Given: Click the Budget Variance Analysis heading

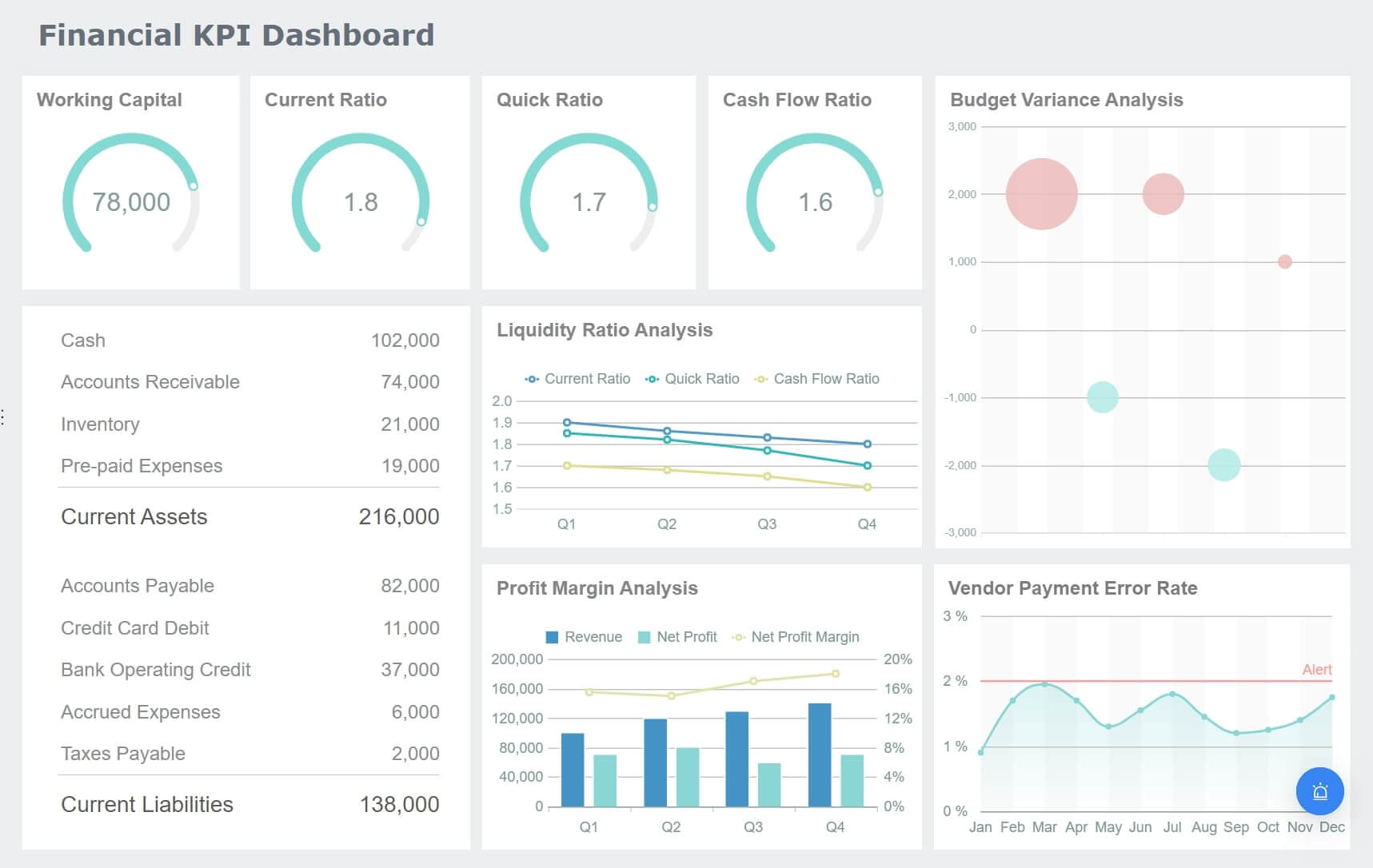Looking at the screenshot, I should tap(1066, 100).
